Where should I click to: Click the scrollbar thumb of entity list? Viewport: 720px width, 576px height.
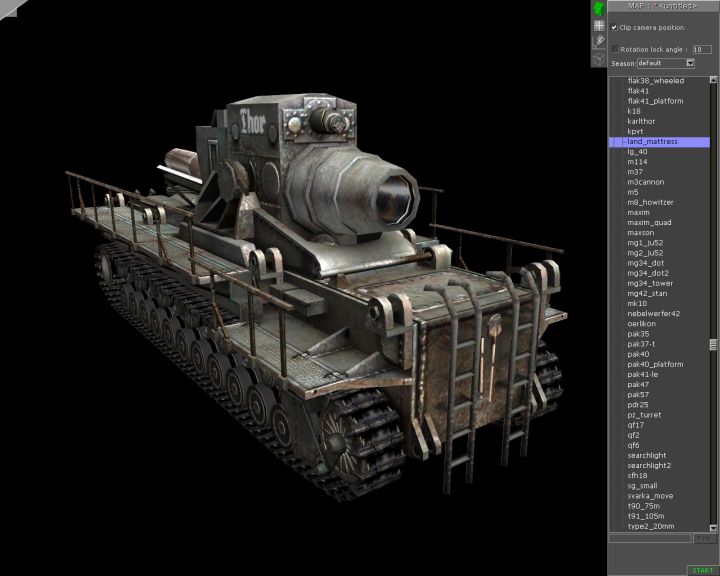(x=713, y=344)
